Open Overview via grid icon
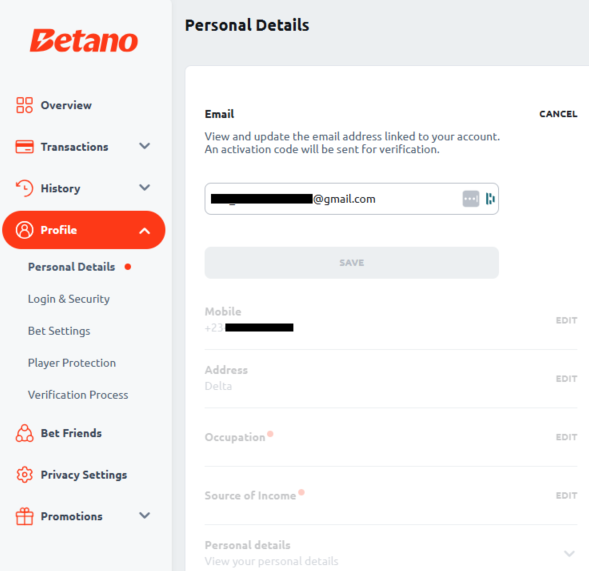 pyautogui.click(x=24, y=105)
